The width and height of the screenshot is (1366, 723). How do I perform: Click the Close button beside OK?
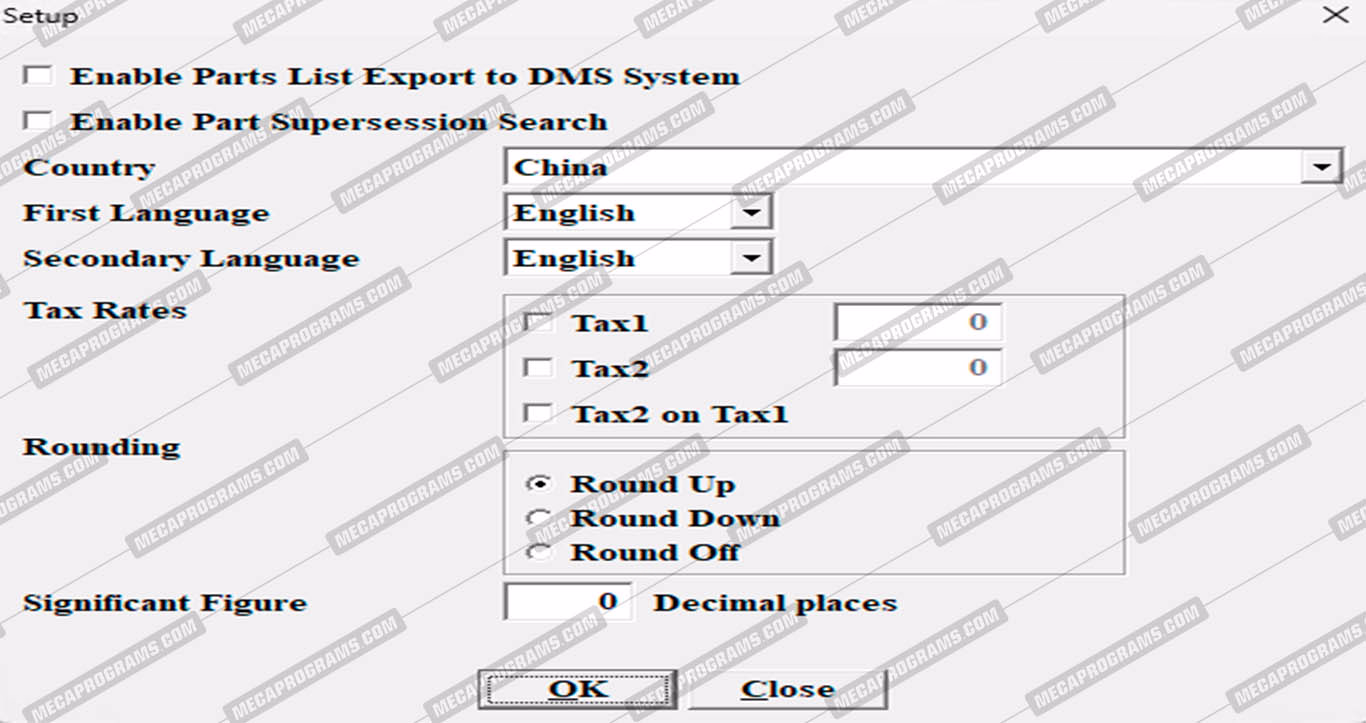787,689
